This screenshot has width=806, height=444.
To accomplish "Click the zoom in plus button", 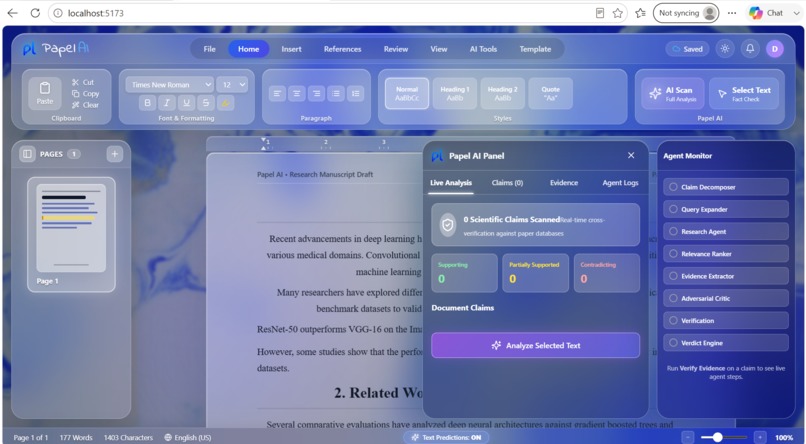I will click(760, 437).
